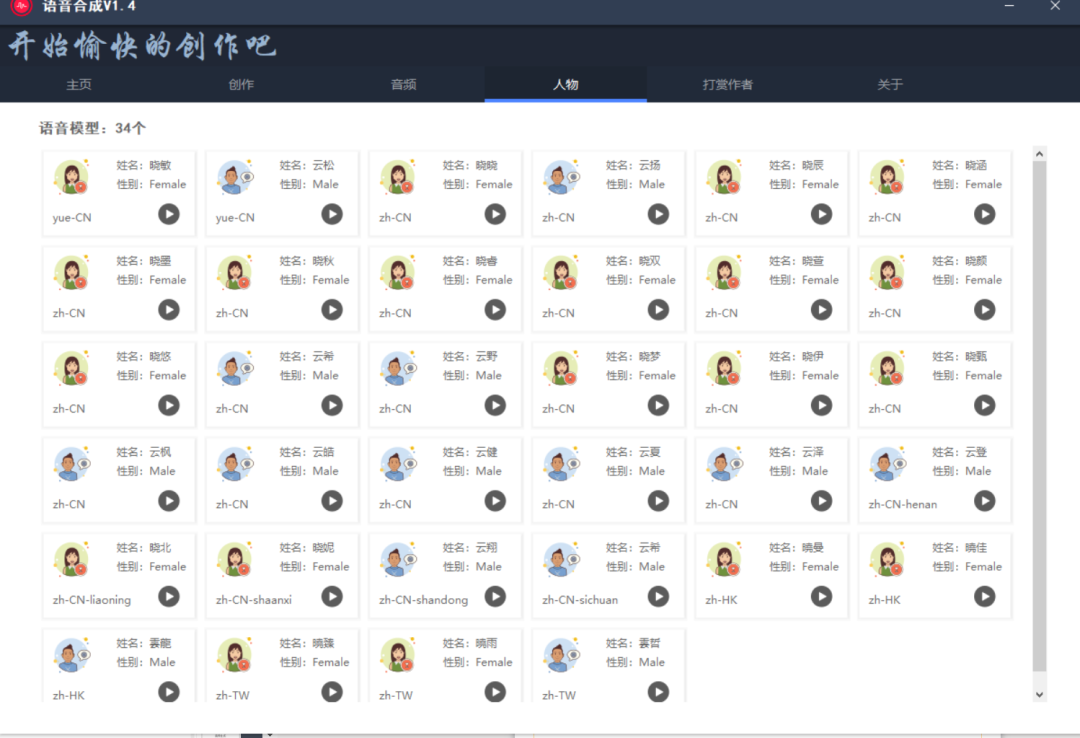Image resolution: width=1080 pixels, height=738 pixels.
Task: Click the female avatar of 晓晓
Action: (398, 177)
